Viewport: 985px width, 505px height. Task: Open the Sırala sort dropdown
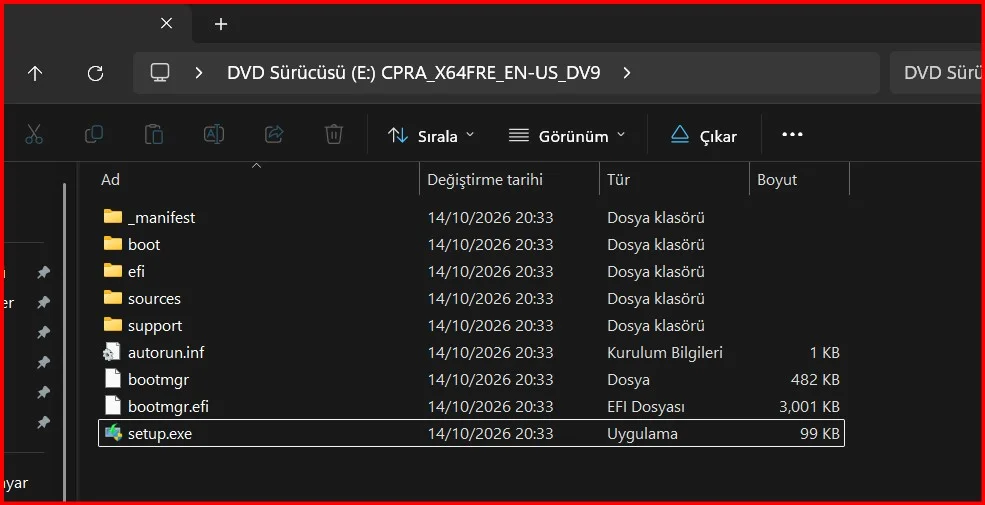tap(431, 136)
